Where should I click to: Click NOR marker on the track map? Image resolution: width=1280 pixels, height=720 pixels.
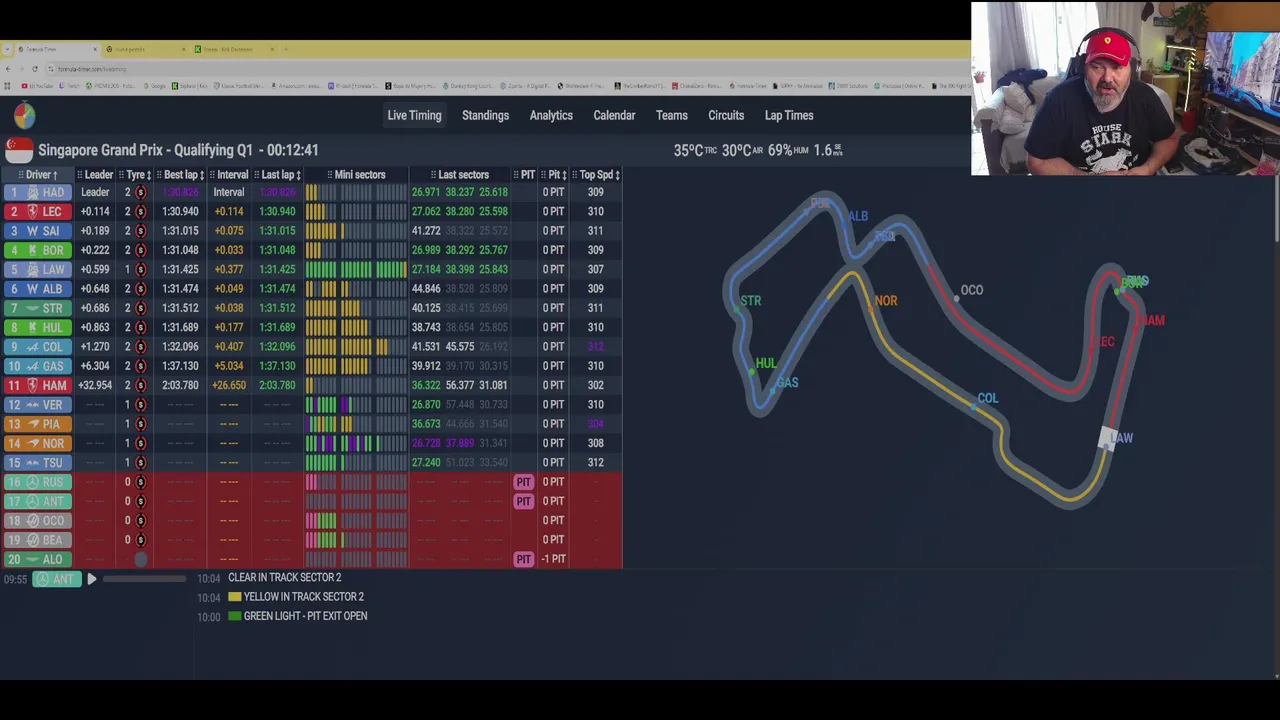point(886,301)
